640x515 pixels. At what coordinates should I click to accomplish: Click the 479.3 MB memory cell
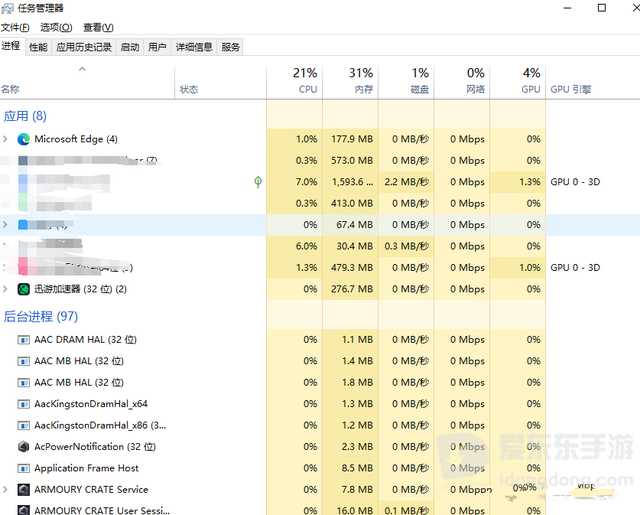[x=351, y=268]
